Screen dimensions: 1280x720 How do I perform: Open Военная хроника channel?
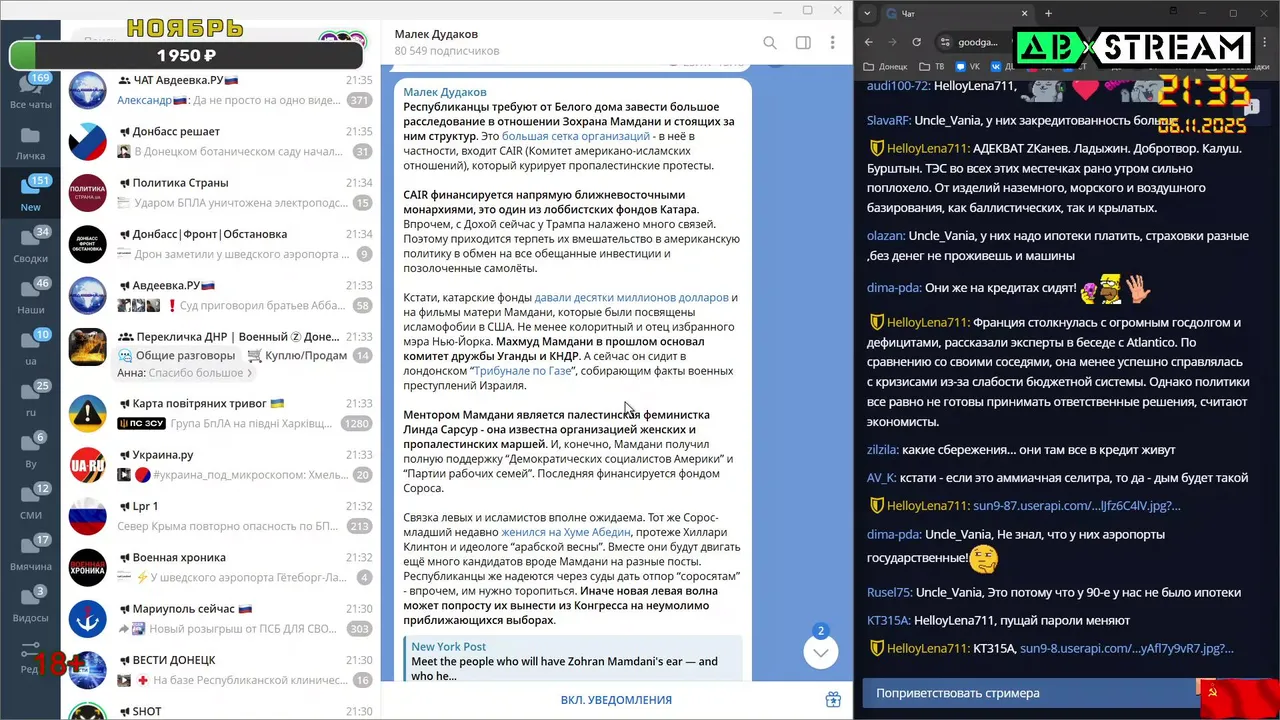[x=220, y=567]
